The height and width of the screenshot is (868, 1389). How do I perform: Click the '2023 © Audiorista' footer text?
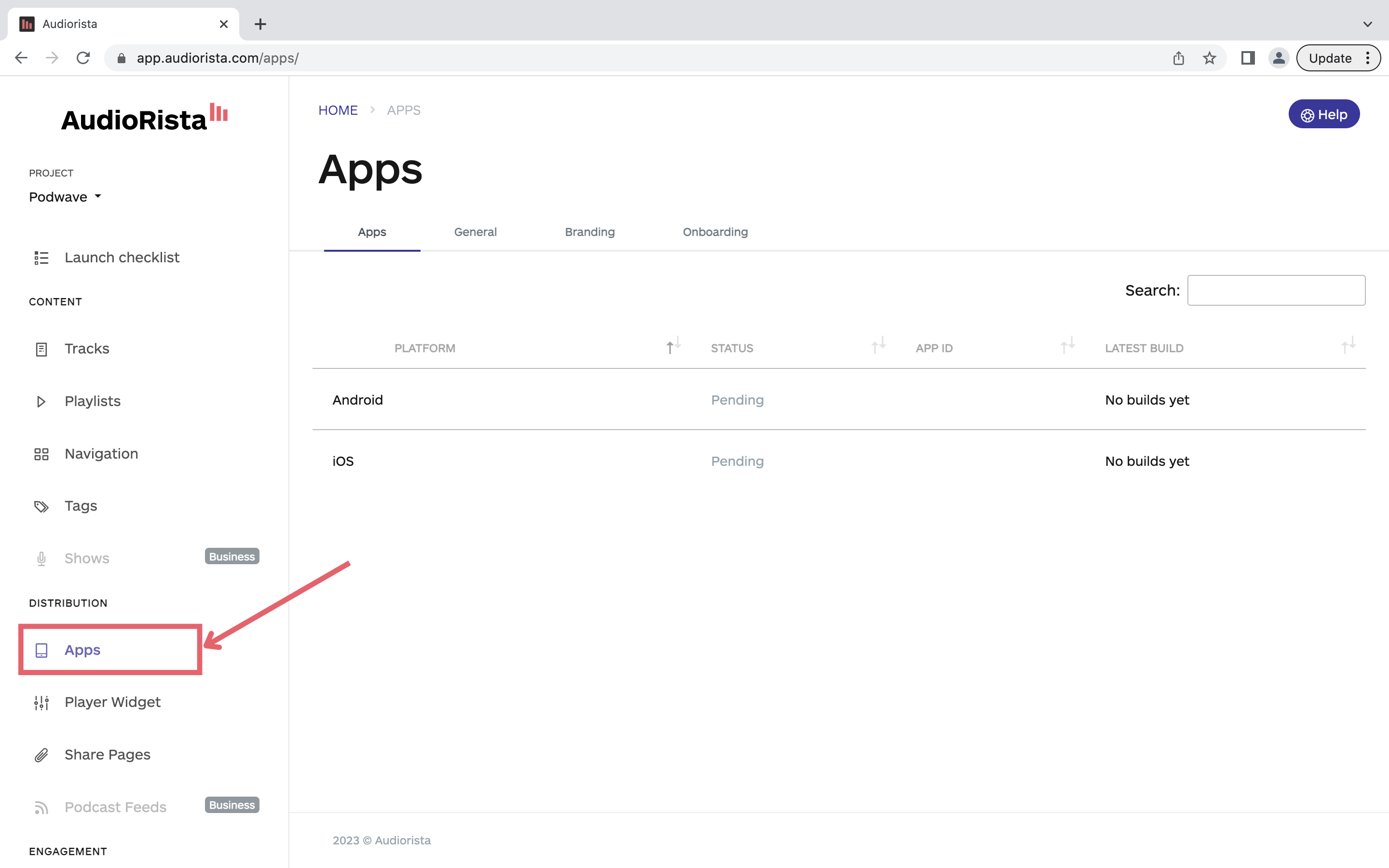click(381, 841)
